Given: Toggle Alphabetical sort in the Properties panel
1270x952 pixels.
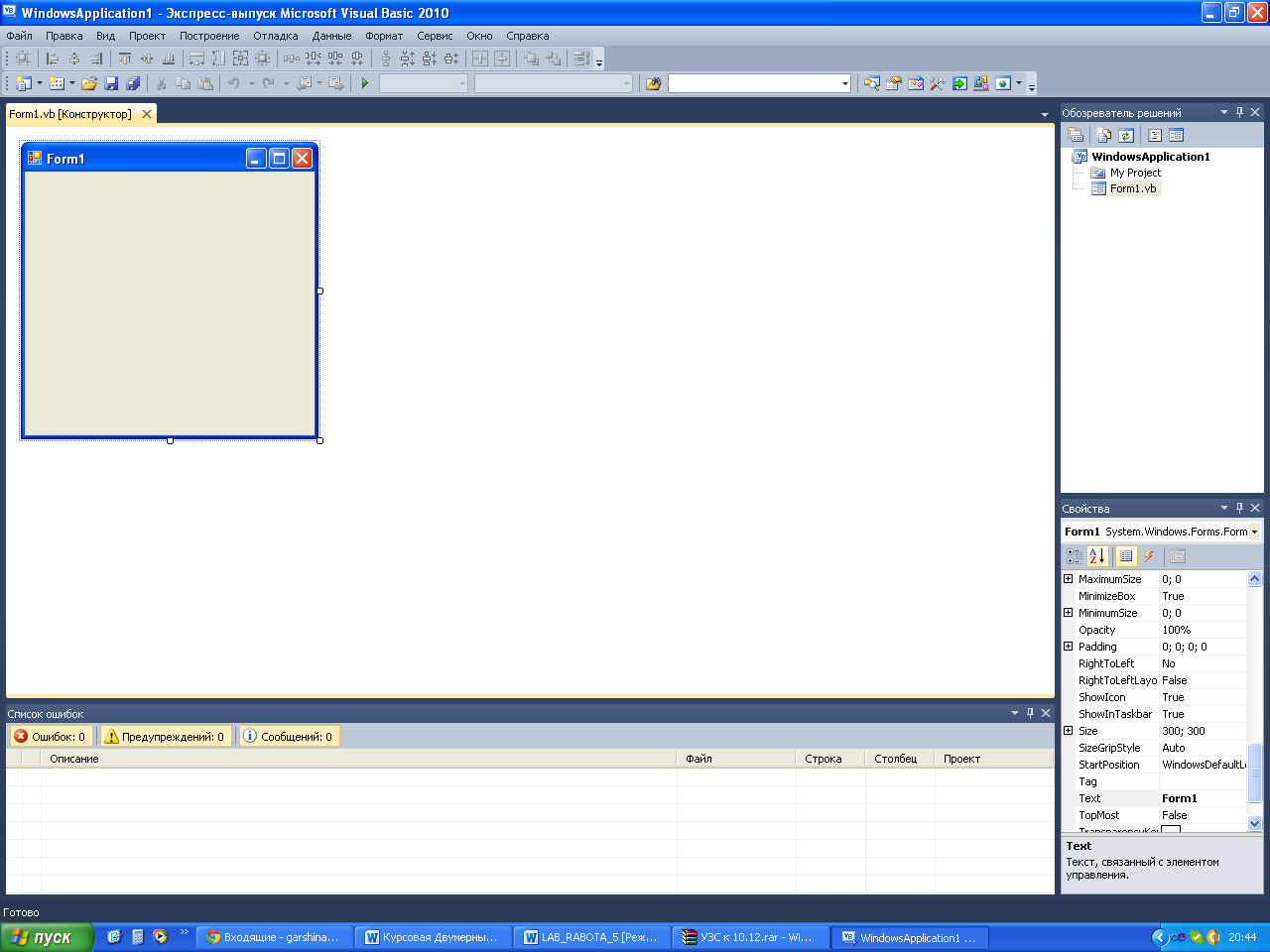Looking at the screenshot, I should pos(1096,556).
